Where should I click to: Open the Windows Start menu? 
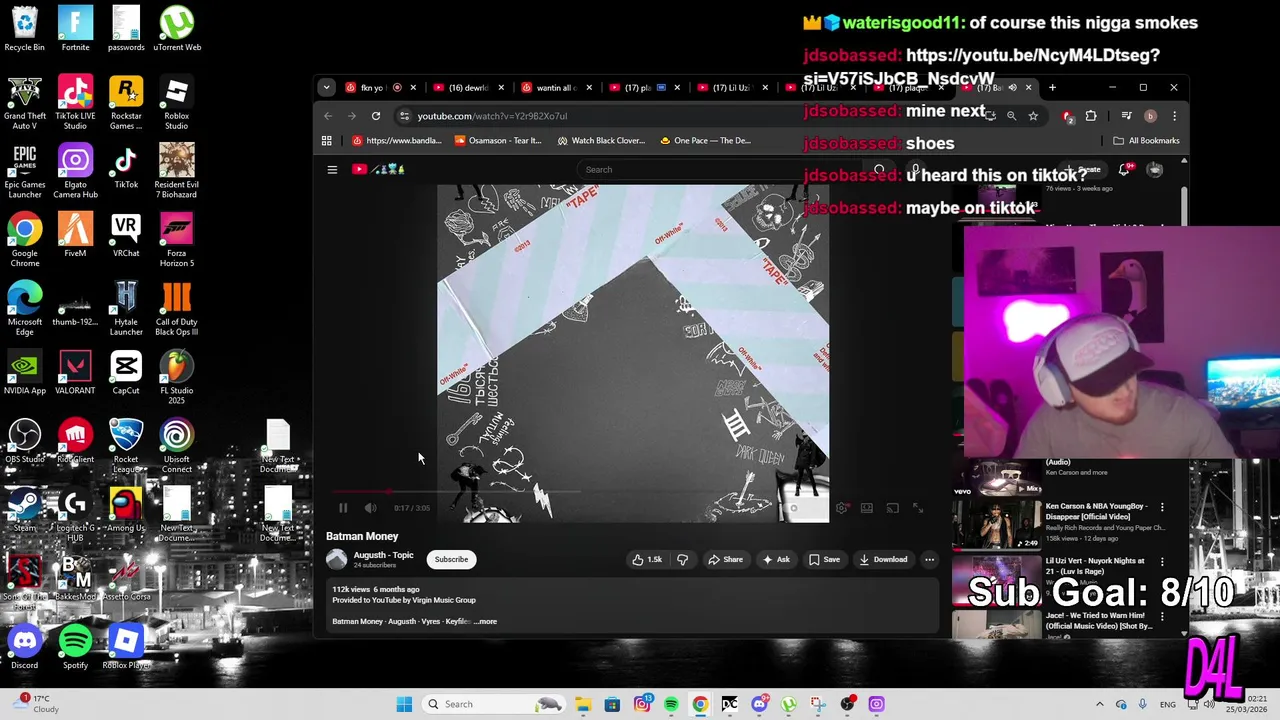click(x=404, y=704)
